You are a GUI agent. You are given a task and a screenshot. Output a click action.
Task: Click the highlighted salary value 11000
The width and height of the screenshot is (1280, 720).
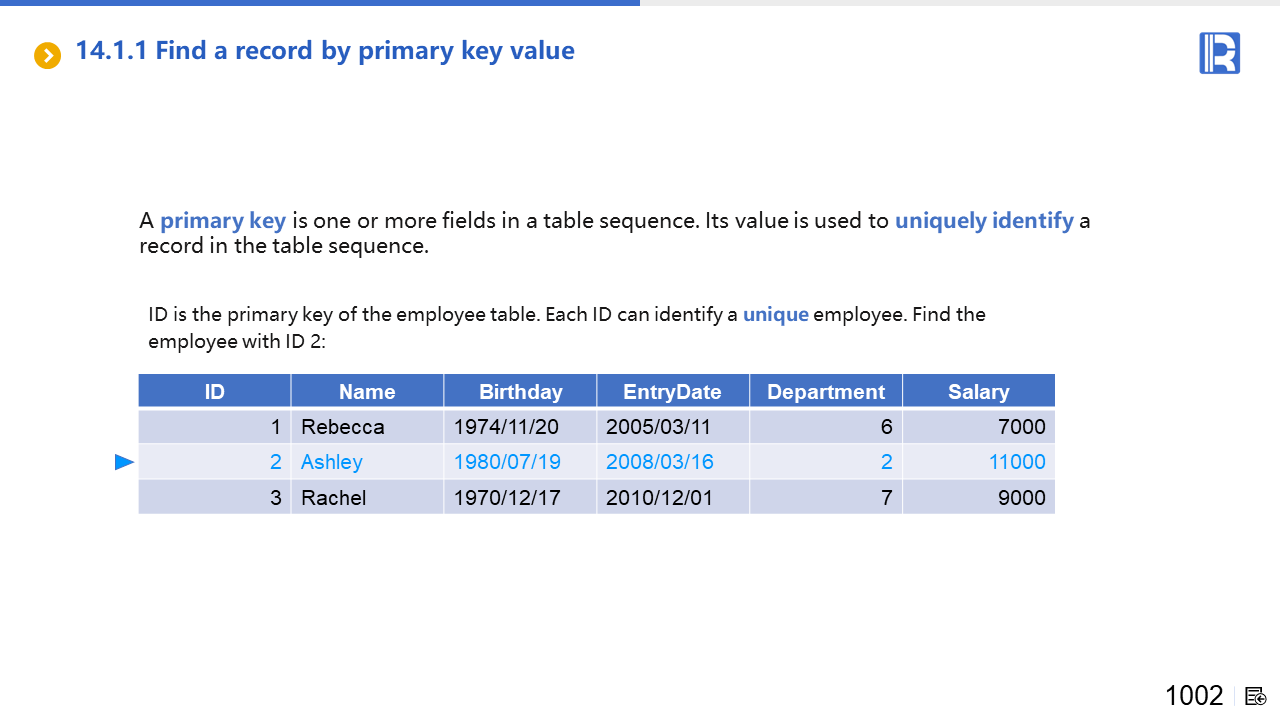tap(1016, 462)
